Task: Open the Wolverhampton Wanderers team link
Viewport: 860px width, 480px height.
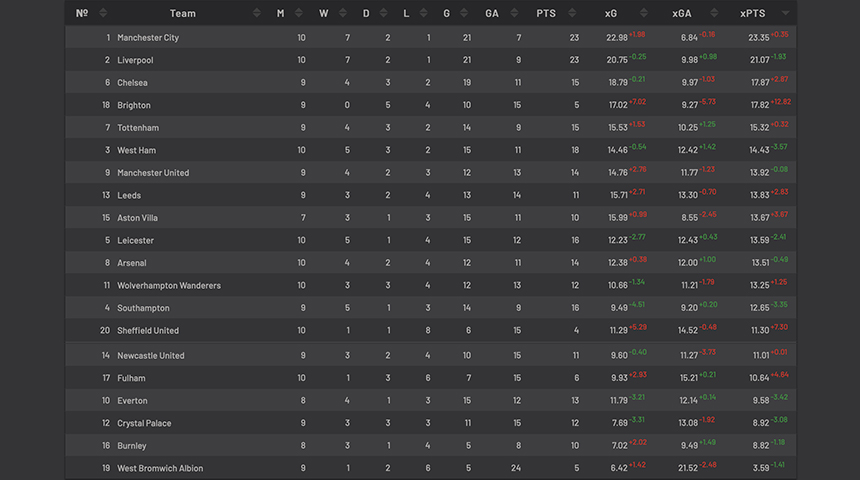Action: coord(169,286)
